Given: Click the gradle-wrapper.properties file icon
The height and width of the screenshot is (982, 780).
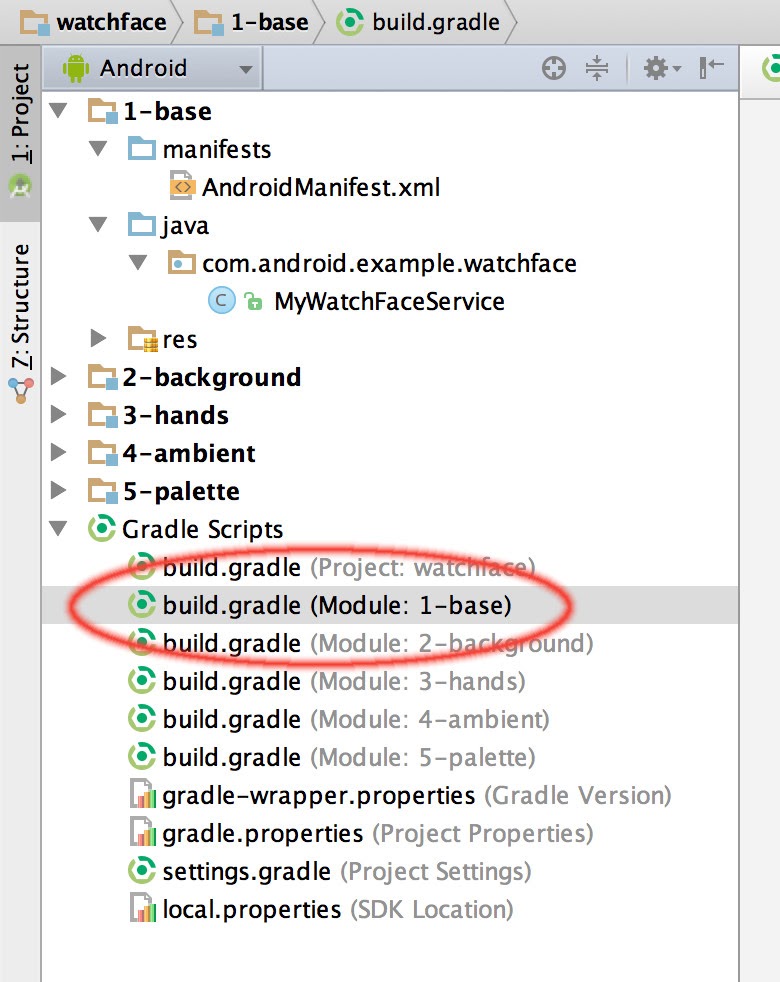Looking at the screenshot, I should (143, 795).
